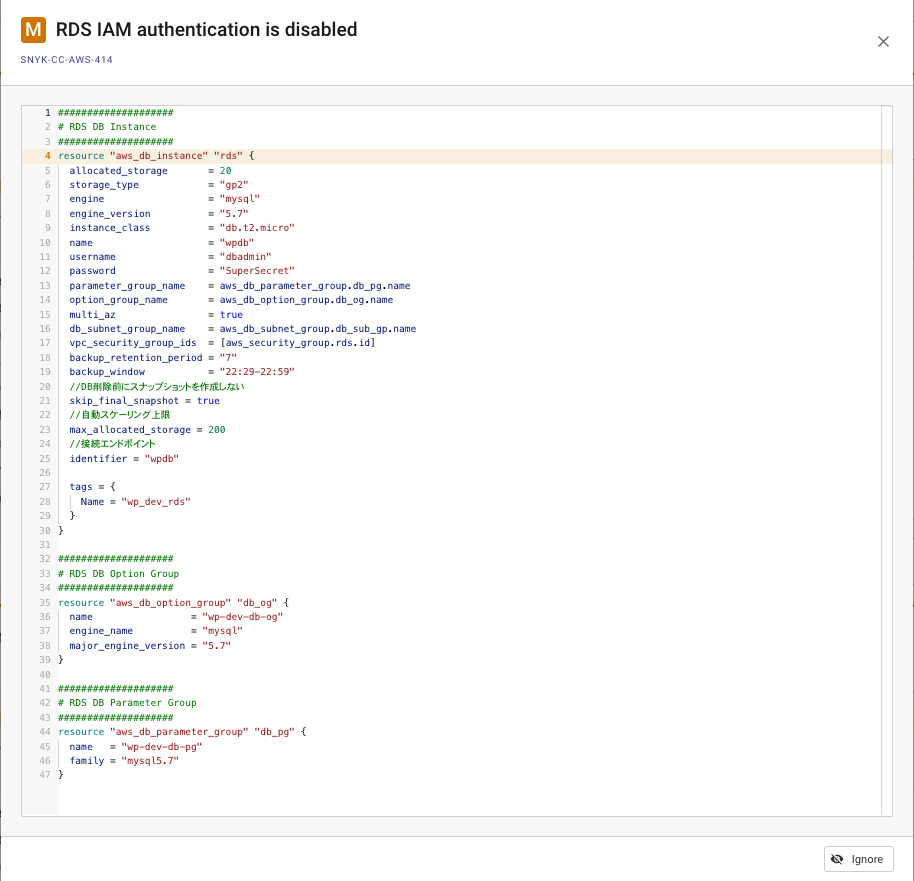This screenshot has height=881, width=914.
Task: Click the skip_final_snapshot setting line
Action: click(144, 400)
